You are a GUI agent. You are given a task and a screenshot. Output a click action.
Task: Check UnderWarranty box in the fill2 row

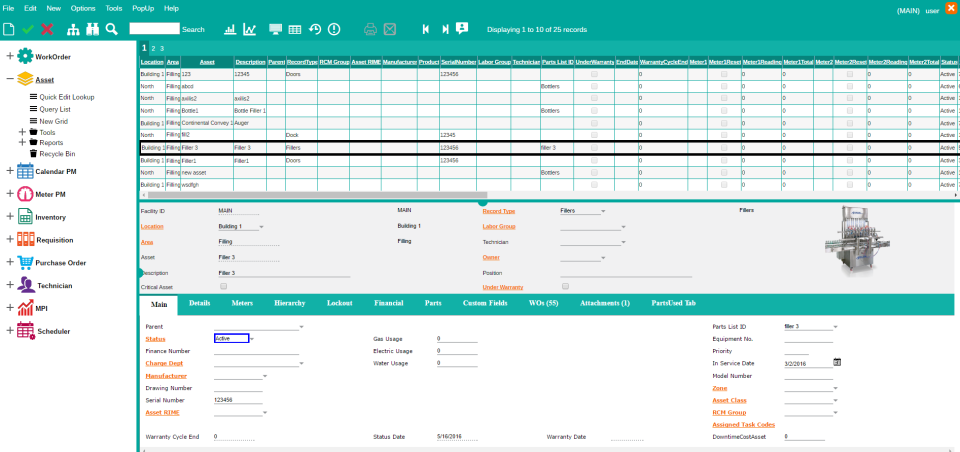click(594, 135)
